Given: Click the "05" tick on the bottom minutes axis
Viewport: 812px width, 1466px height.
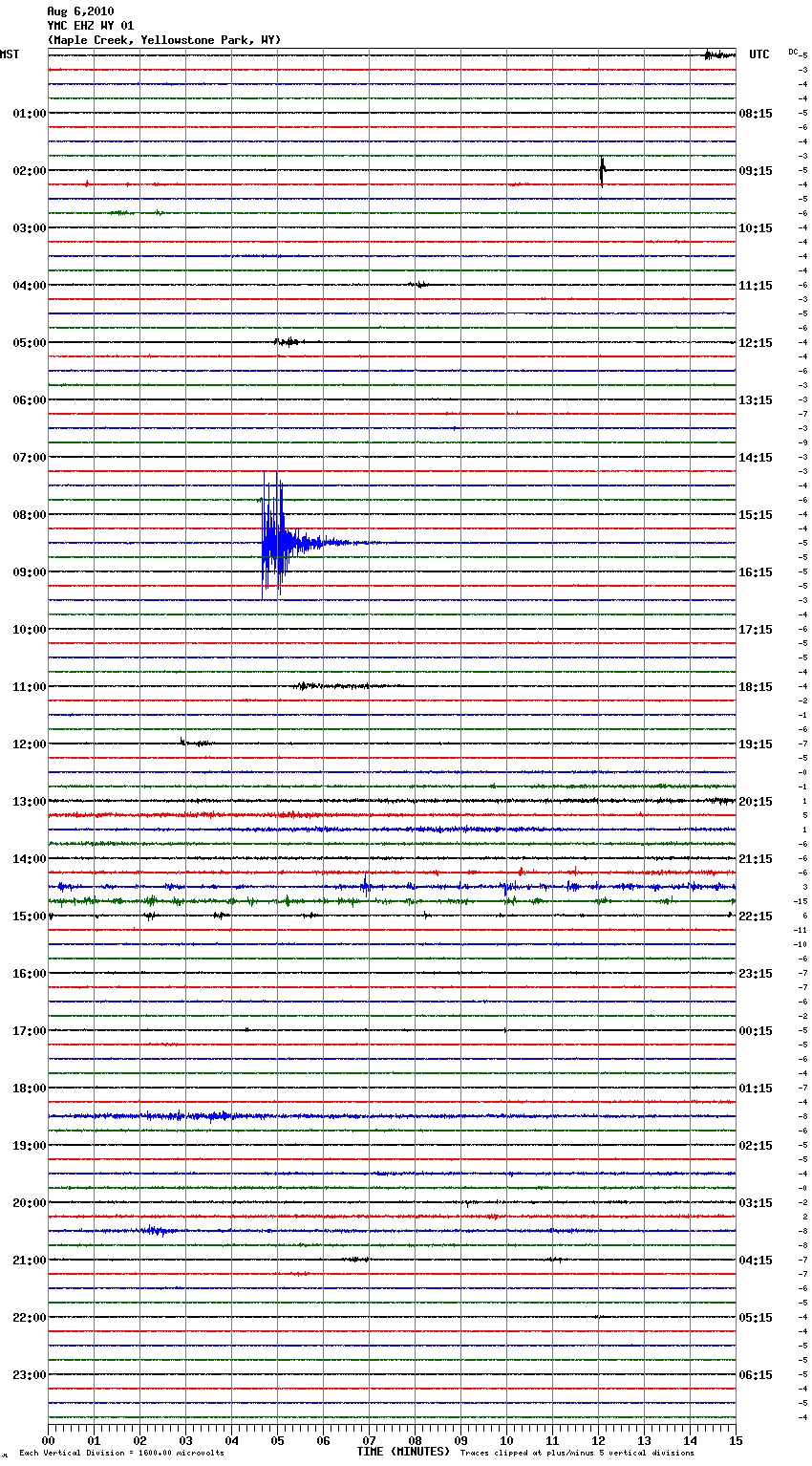Looking at the screenshot, I should (x=277, y=1439).
